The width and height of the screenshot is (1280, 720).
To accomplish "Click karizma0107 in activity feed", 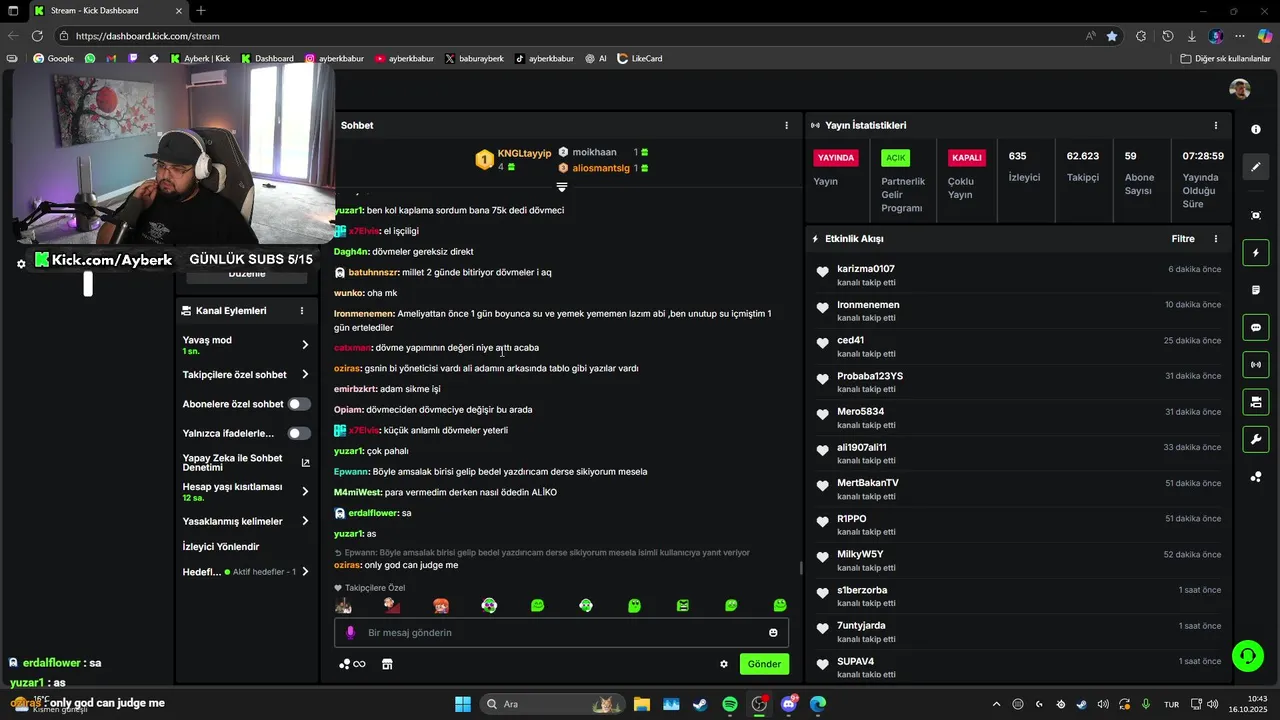I will pos(866,269).
